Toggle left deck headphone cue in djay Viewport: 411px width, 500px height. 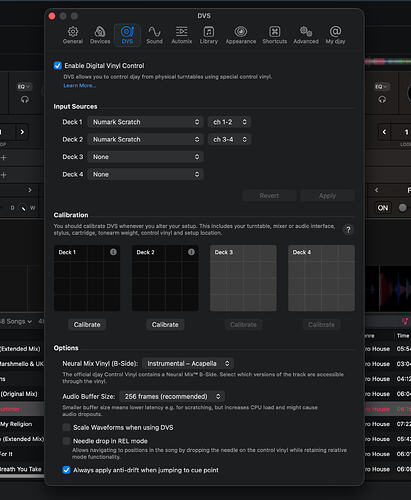click(25, 100)
